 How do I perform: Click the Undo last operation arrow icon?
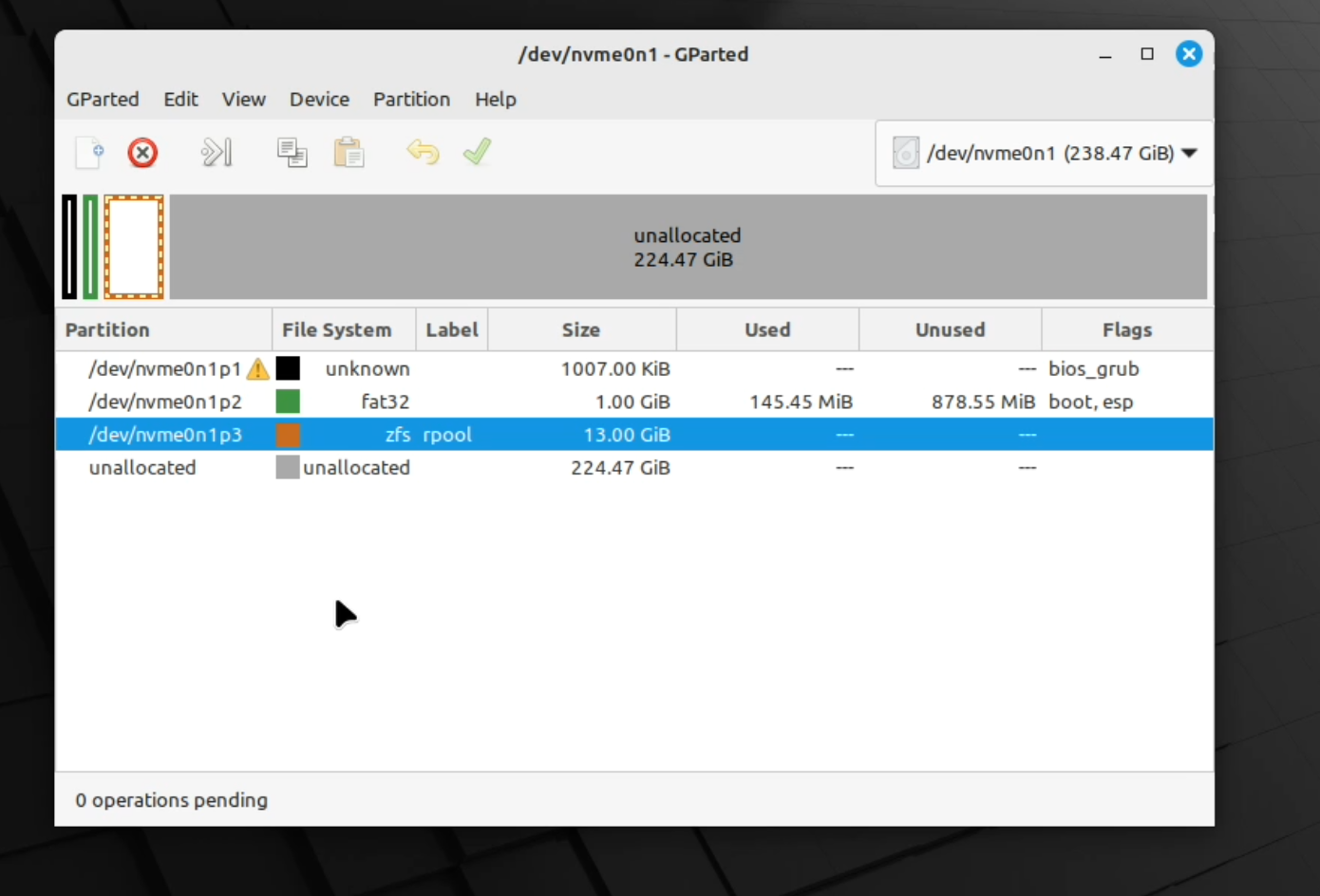point(423,152)
